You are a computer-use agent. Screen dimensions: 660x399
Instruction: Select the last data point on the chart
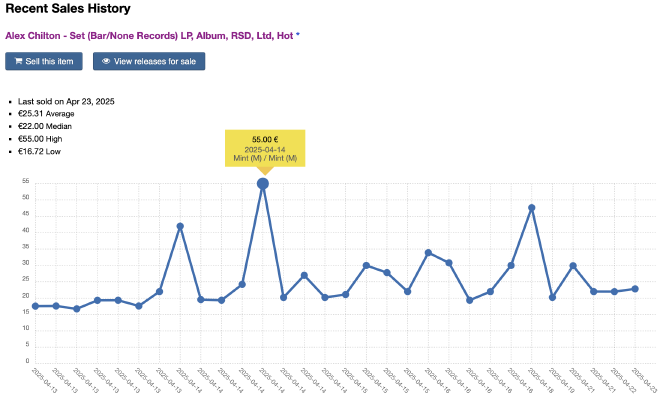pyautogui.click(x=635, y=289)
